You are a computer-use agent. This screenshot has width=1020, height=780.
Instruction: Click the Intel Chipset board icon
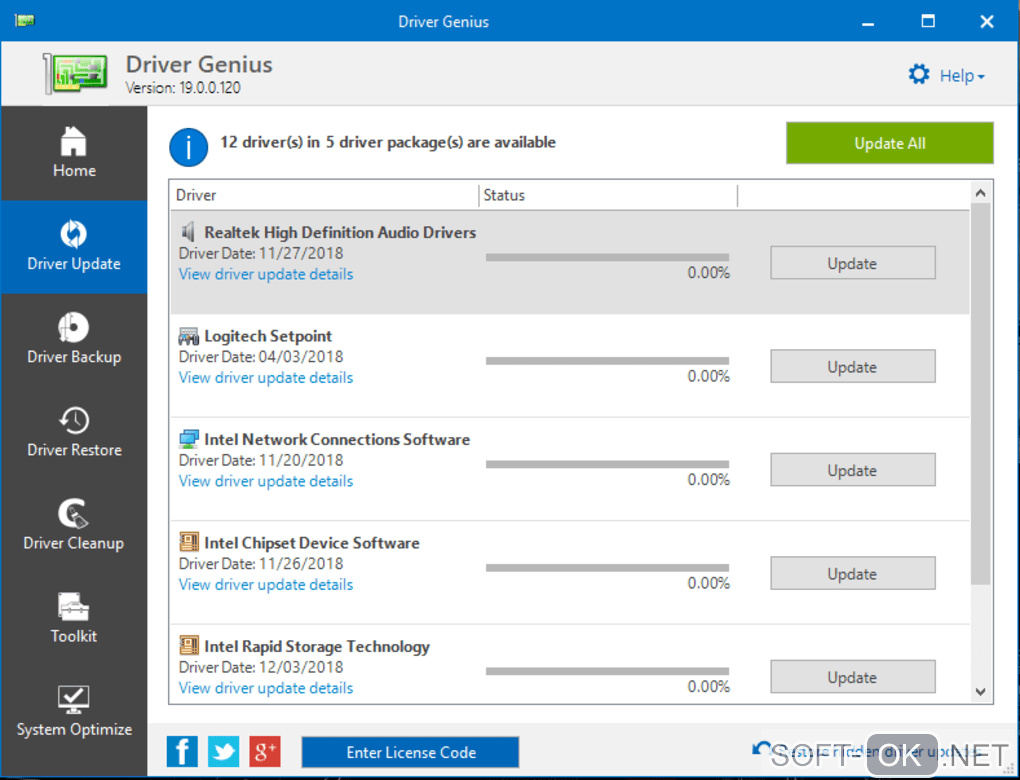(x=189, y=542)
